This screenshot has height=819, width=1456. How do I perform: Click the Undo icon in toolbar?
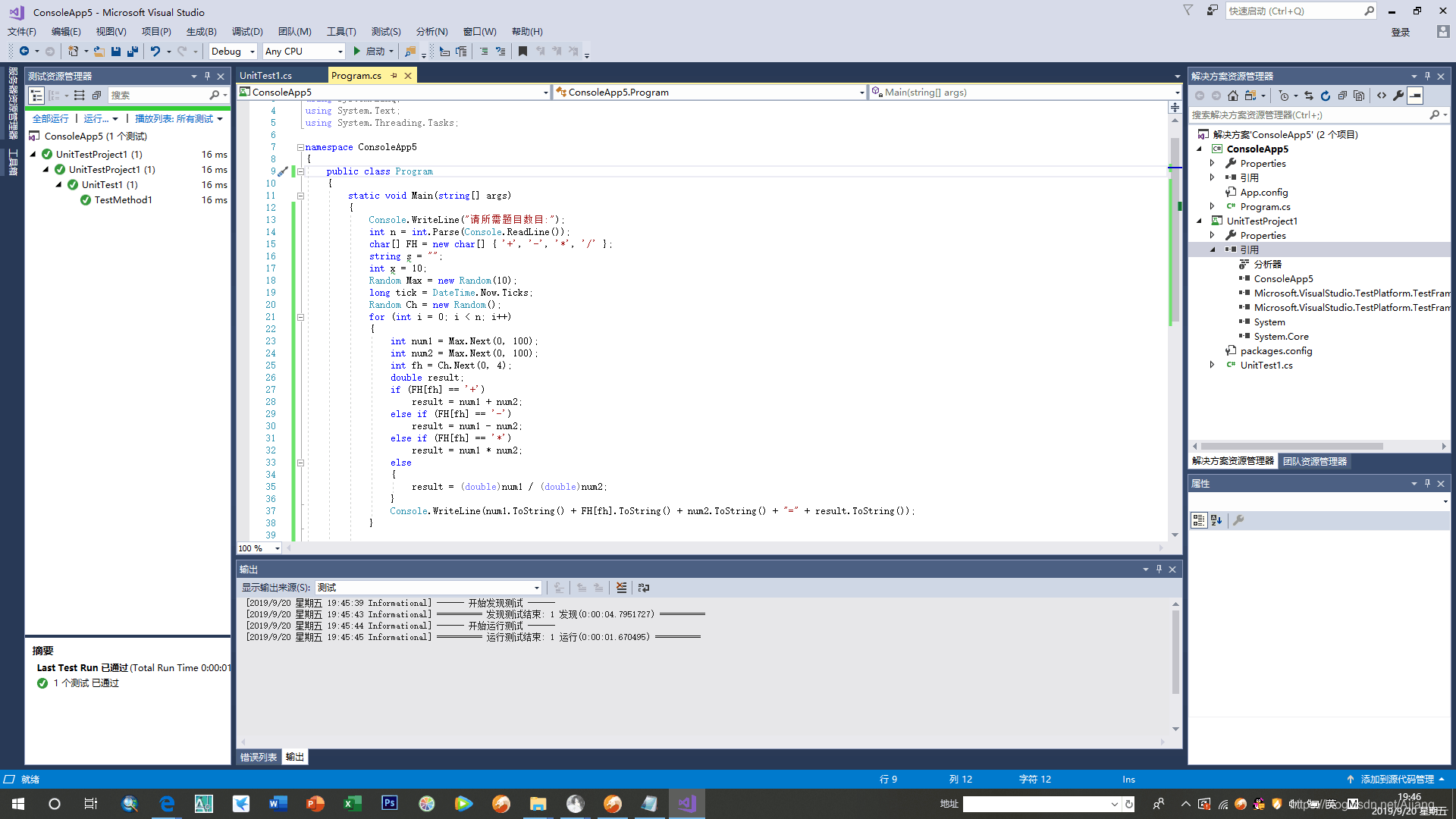click(155, 52)
